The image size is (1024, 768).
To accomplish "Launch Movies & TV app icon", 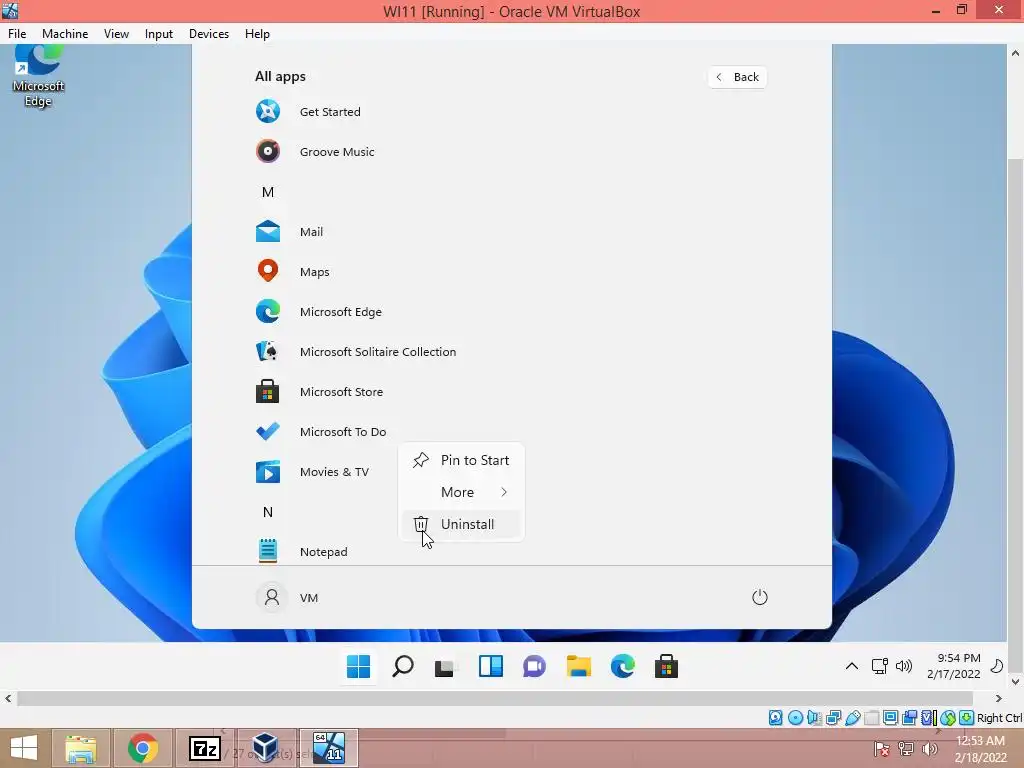I will (268, 472).
